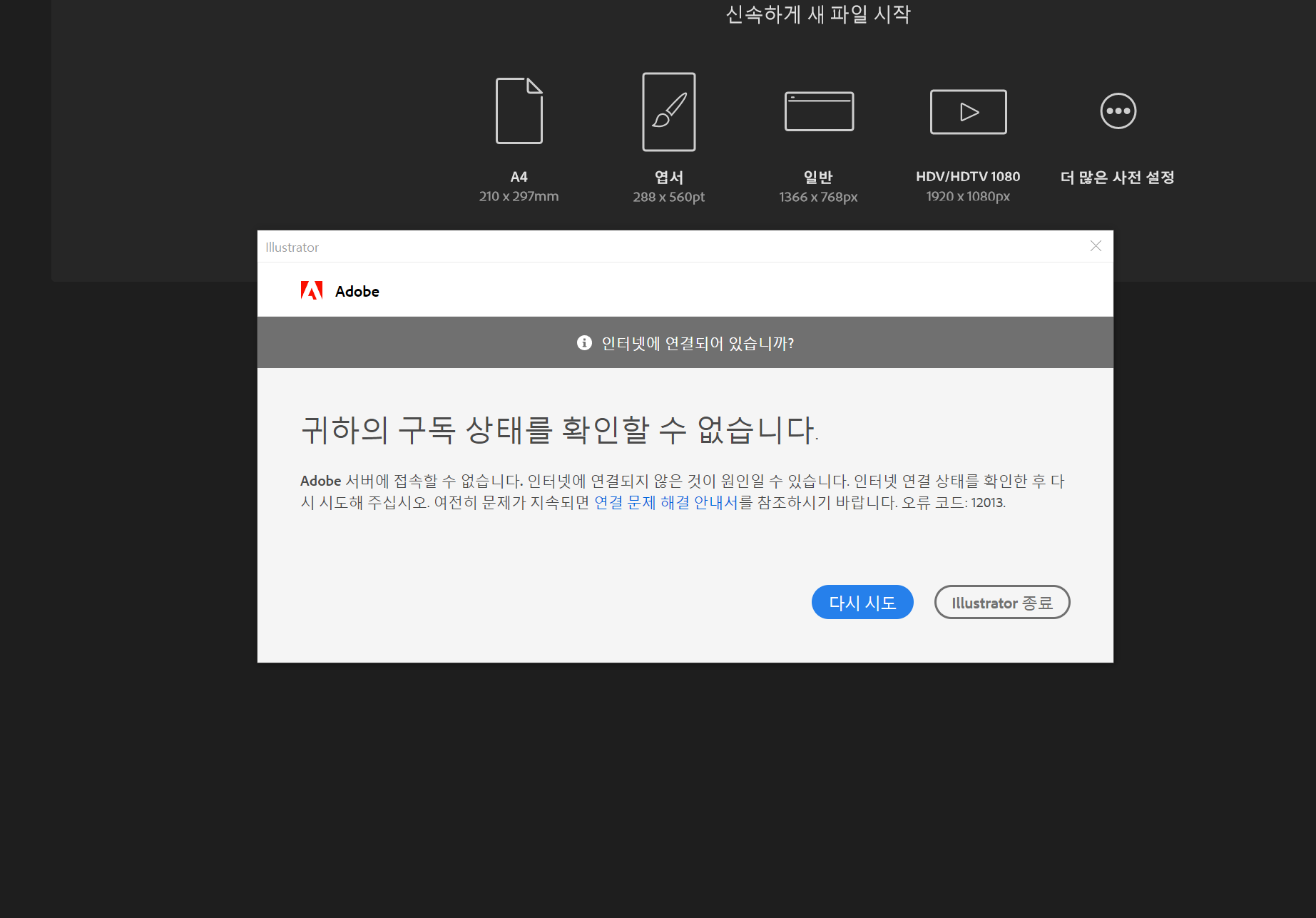1316x918 pixels.
Task: Click the play icon on HDV/HDTV preset
Action: coord(968,111)
